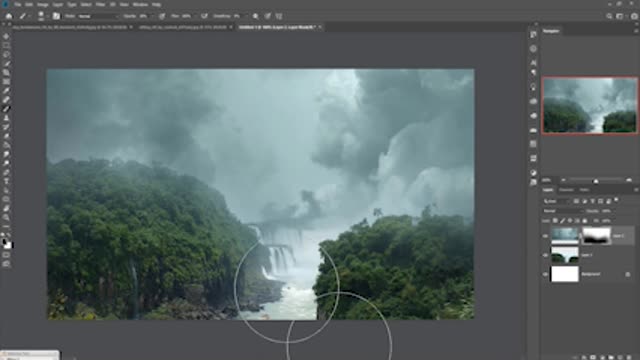This screenshot has height=360, width=640.
Task: Open smoothing options gear icon
Action: click(256, 16)
